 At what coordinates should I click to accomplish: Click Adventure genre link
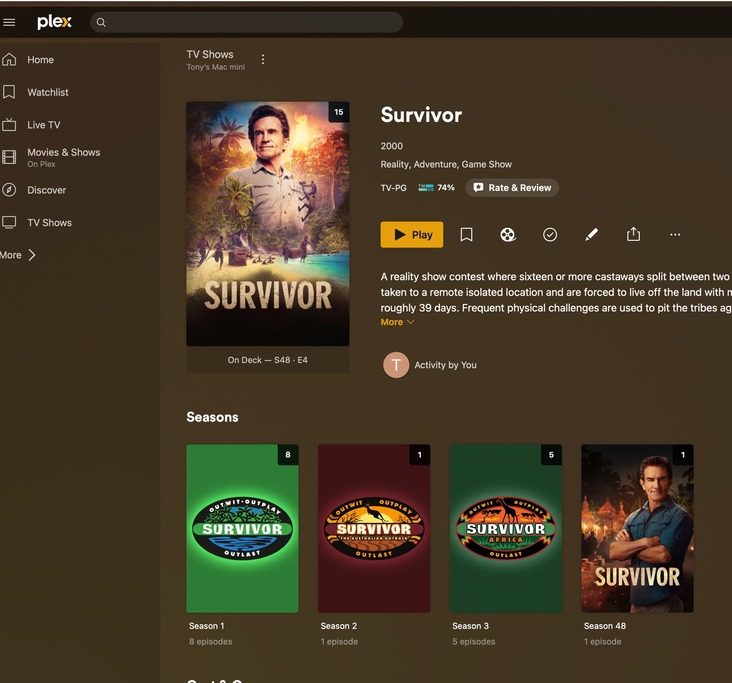click(435, 164)
